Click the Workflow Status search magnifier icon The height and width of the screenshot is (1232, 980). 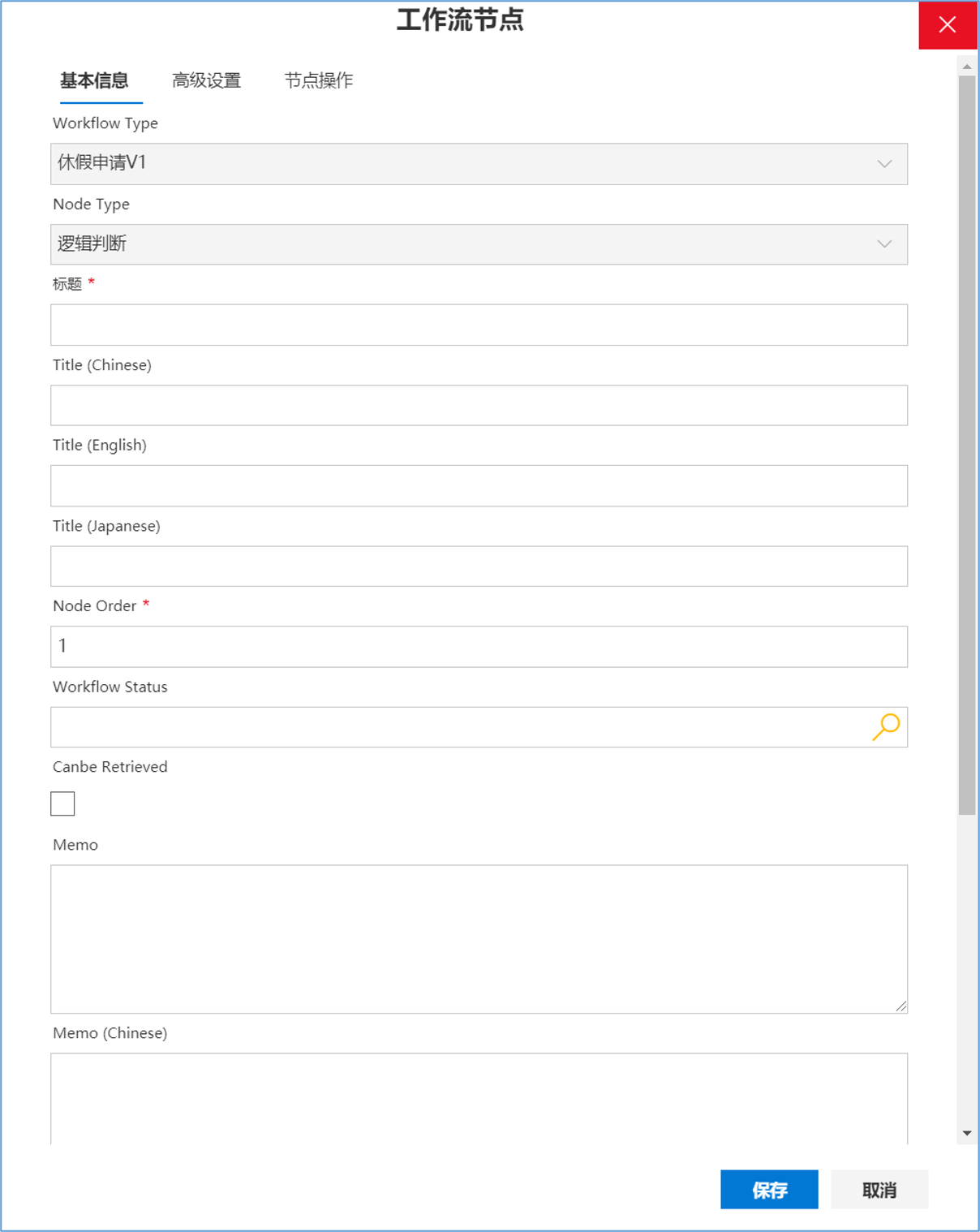886,726
